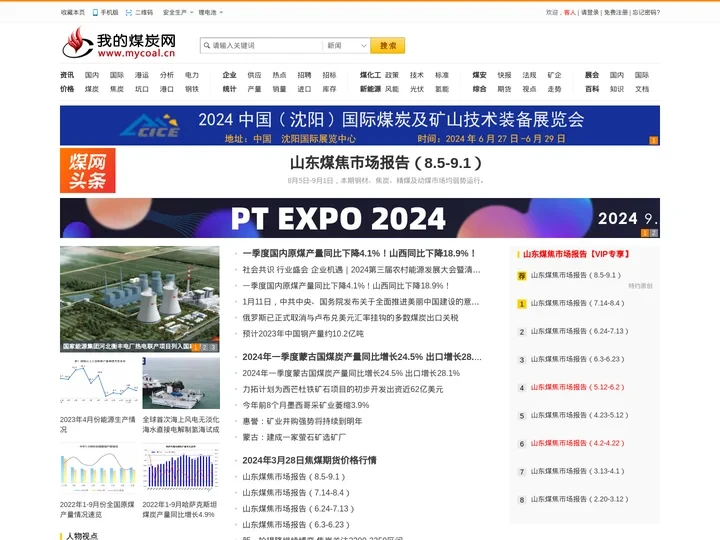Viewport: 720px width, 540px height.
Task: Open 社会共识 行业盛会 企业机遇 article
Action: tap(361, 270)
